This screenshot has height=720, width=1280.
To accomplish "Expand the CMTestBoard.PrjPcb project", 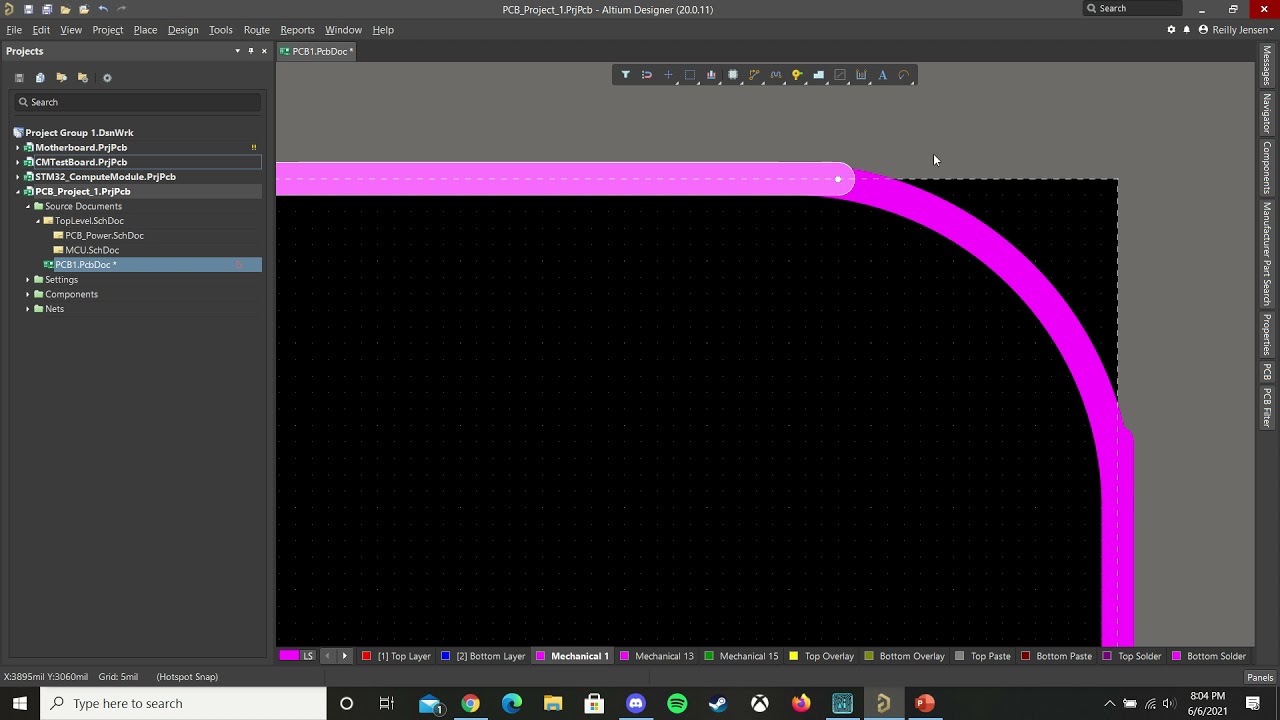I will pyautogui.click(x=17, y=162).
